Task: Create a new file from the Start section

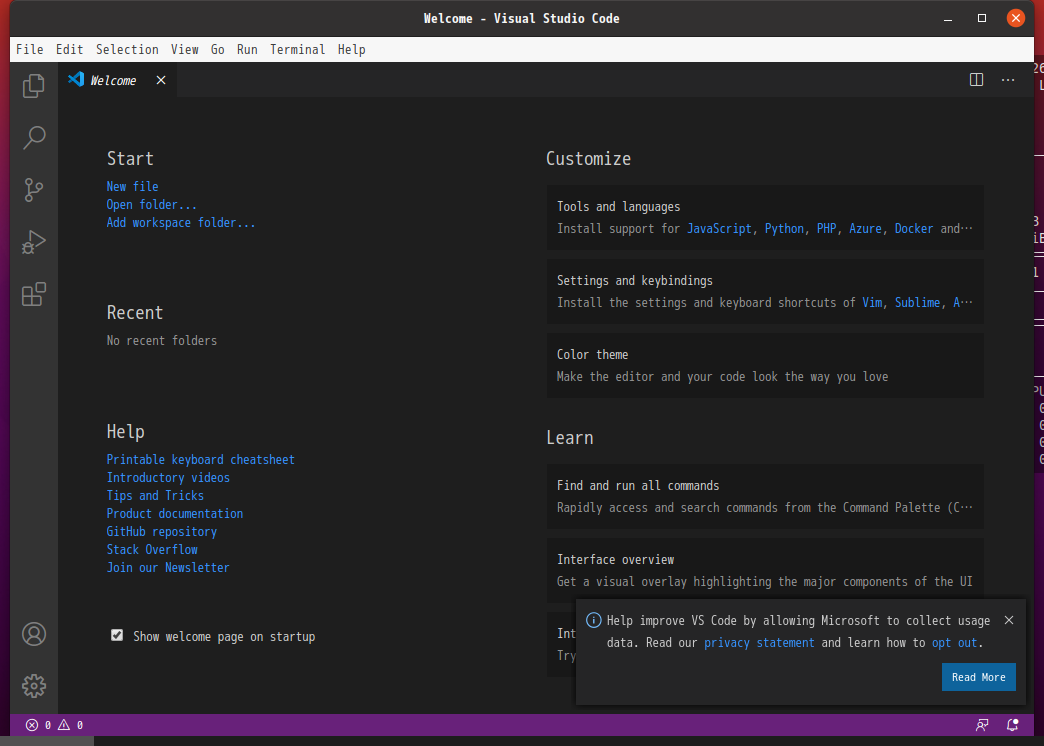Action: 132,186
